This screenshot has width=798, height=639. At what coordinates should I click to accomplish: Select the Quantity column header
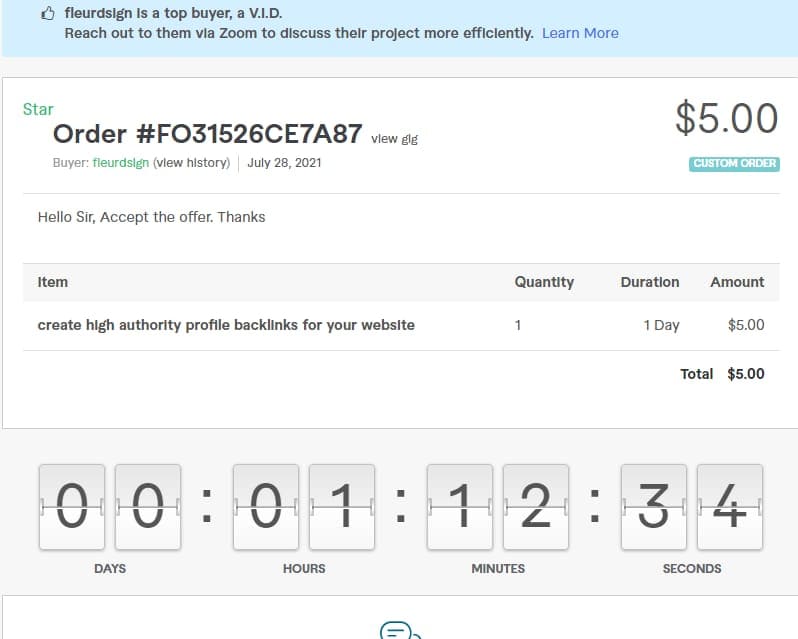click(544, 282)
